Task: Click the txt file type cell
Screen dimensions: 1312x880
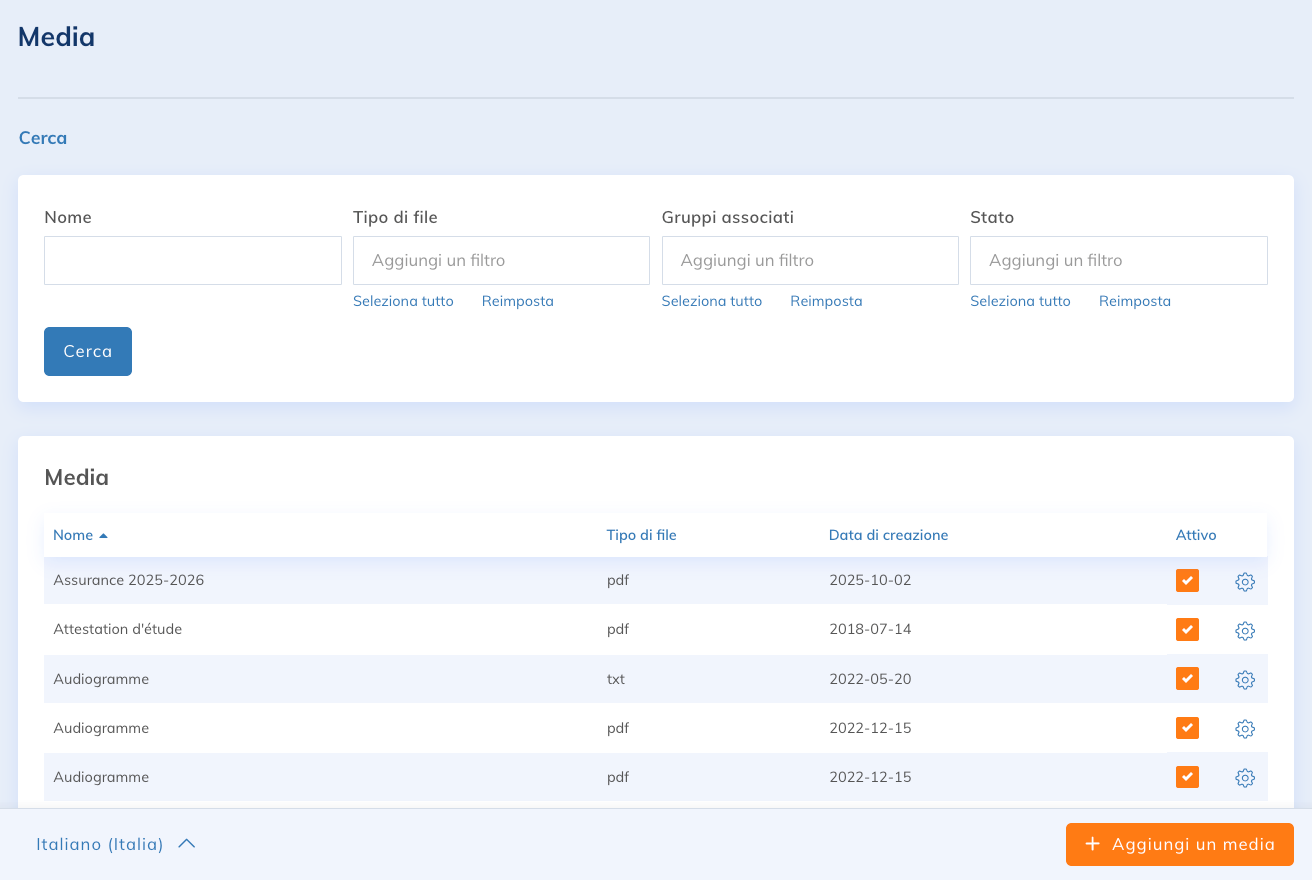Action: point(615,679)
